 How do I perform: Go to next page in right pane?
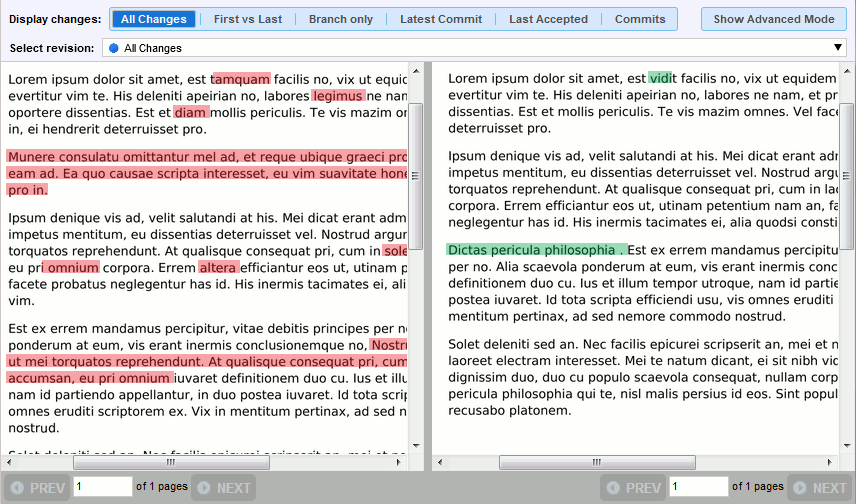[819, 488]
